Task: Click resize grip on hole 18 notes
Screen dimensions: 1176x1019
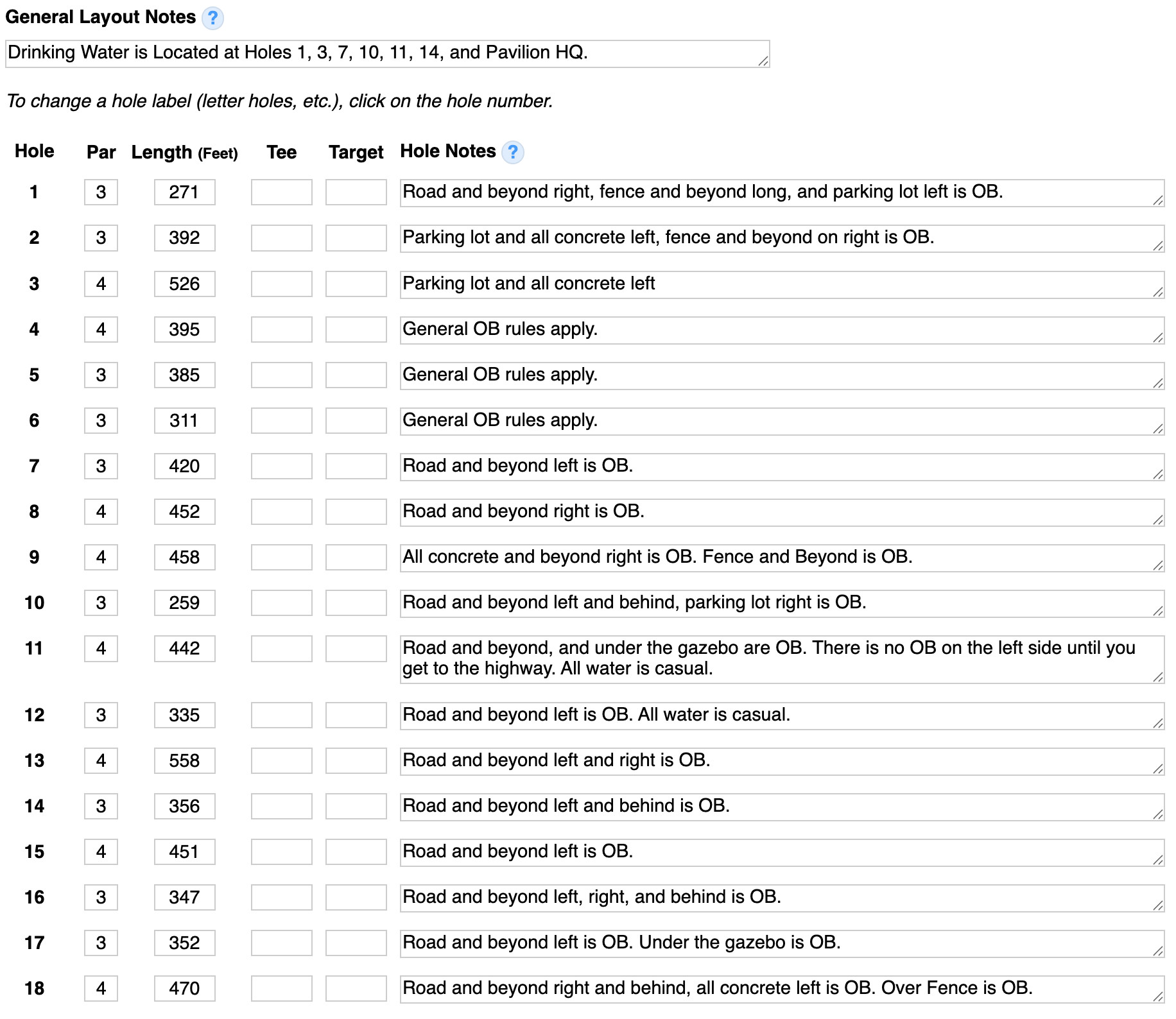Action: pyautogui.click(x=1157, y=997)
